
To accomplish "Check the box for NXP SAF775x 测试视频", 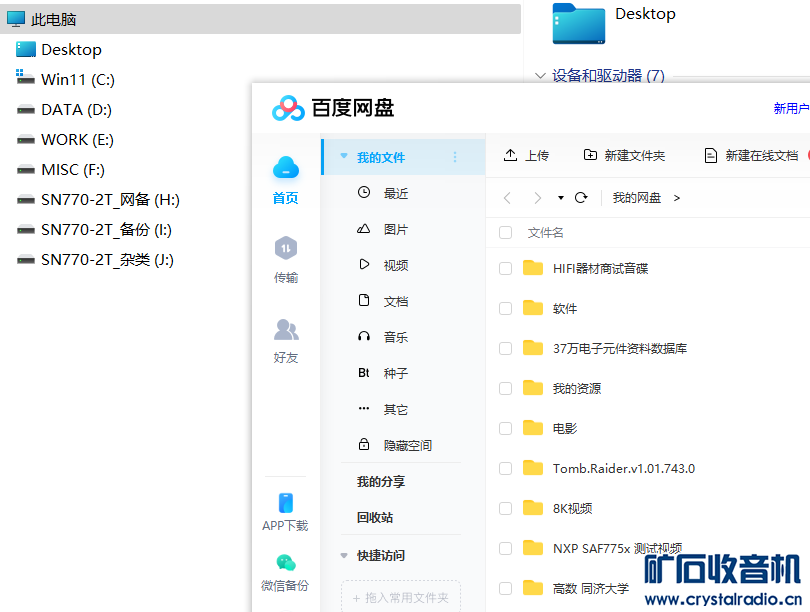I will (x=505, y=548).
